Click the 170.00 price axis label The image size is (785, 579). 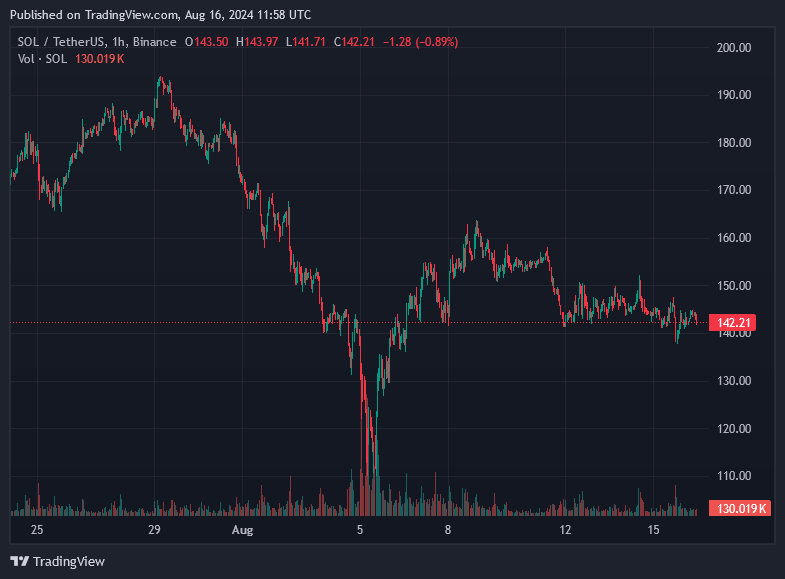pos(734,190)
